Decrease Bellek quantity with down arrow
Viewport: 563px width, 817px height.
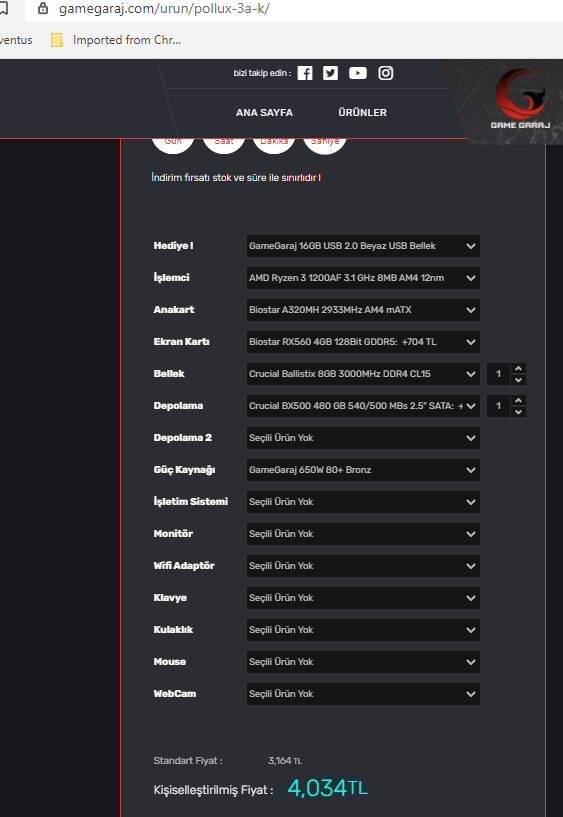point(518,380)
